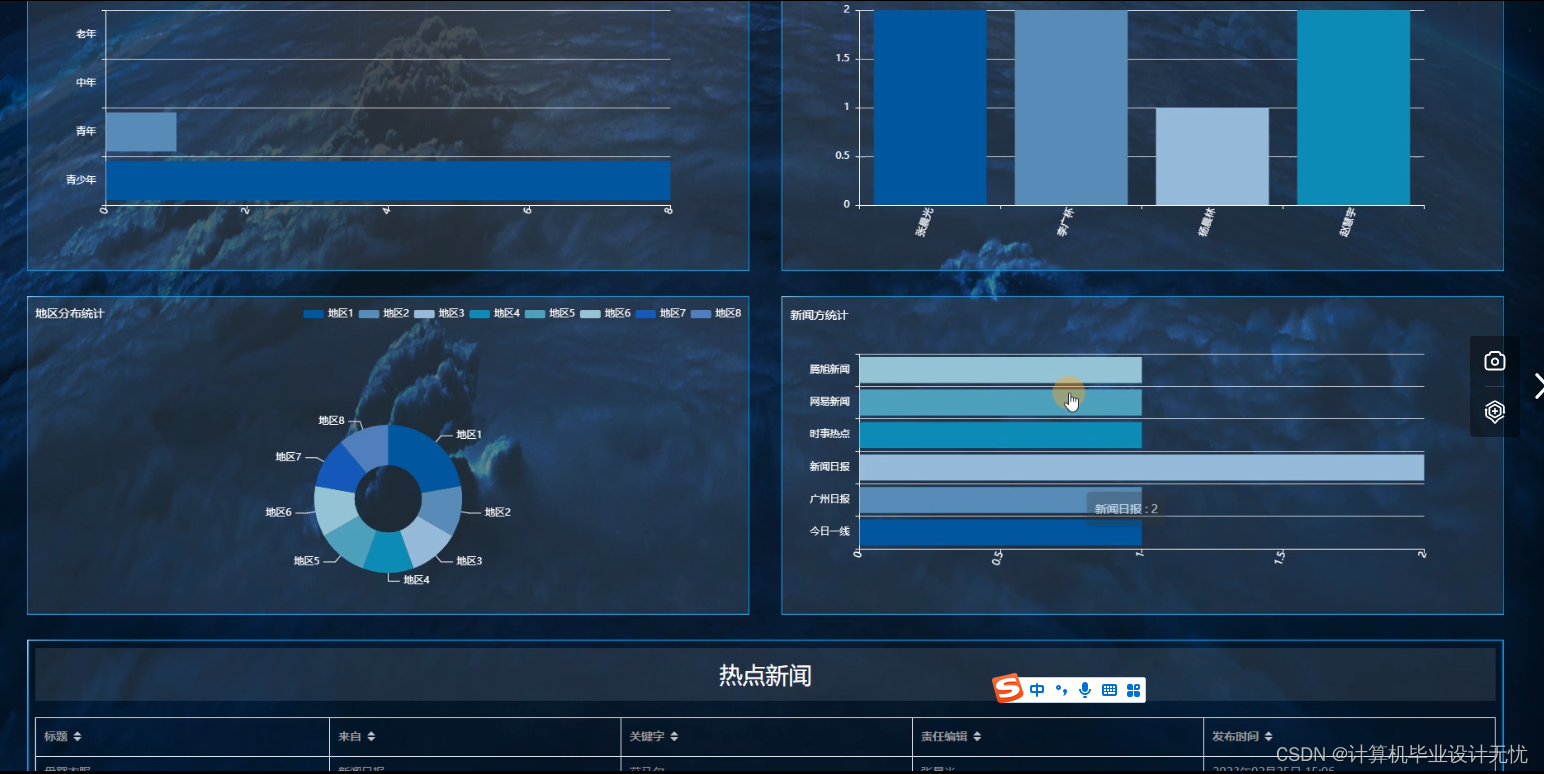Open the soft keyboard icon on the IME bar

click(x=1109, y=690)
